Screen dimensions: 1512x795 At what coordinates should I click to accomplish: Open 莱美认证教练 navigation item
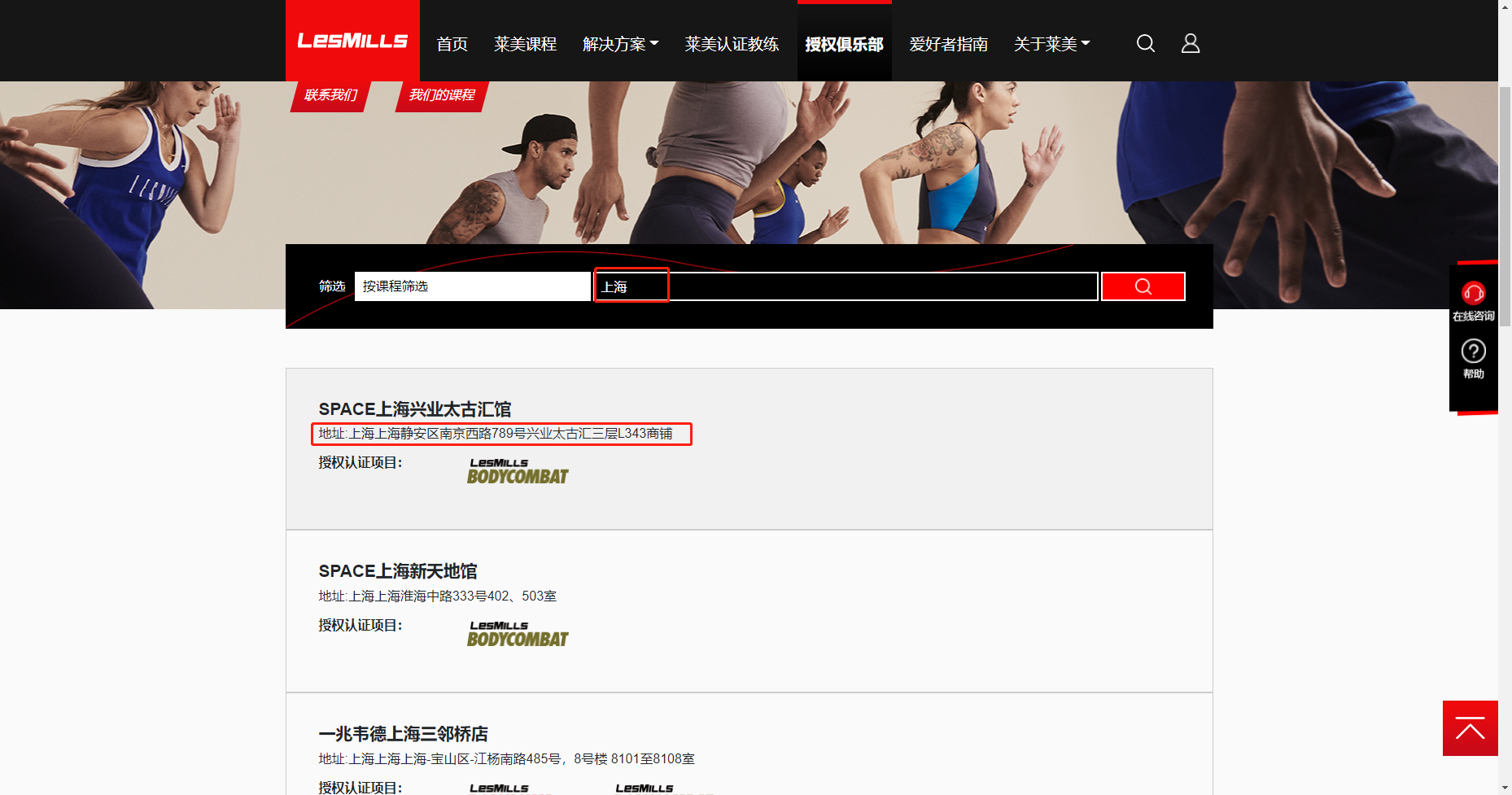pyautogui.click(x=732, y=44)
